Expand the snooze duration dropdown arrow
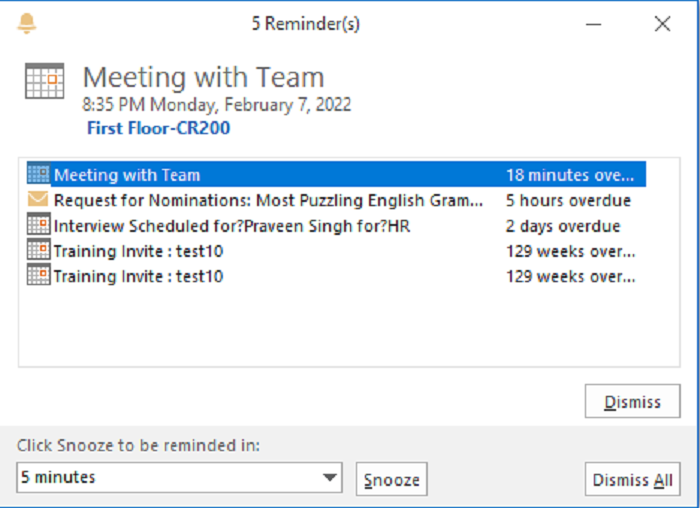700x508 pixels. coord(330,478)
